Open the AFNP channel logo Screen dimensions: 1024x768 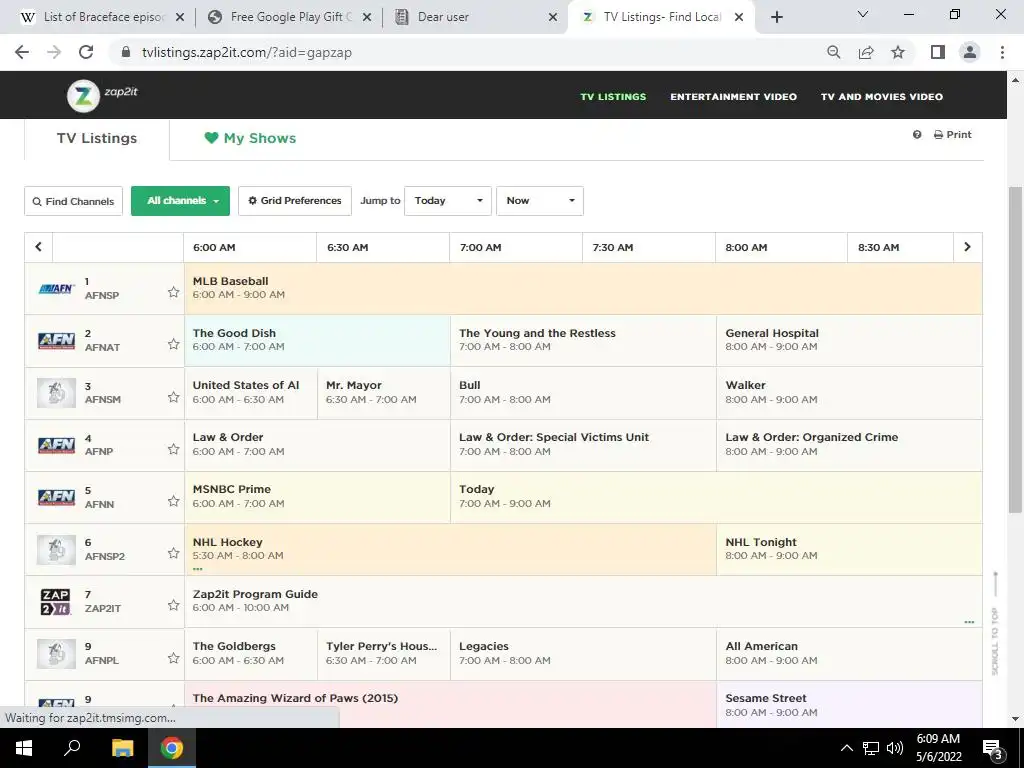pyautogui.click(x=56, y=445)
